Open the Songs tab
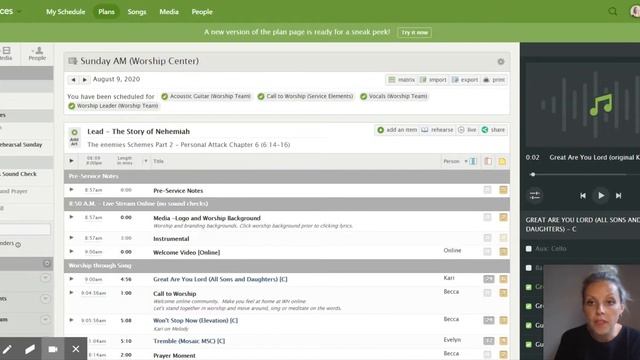The image size is (640, 360). (137, 12)
